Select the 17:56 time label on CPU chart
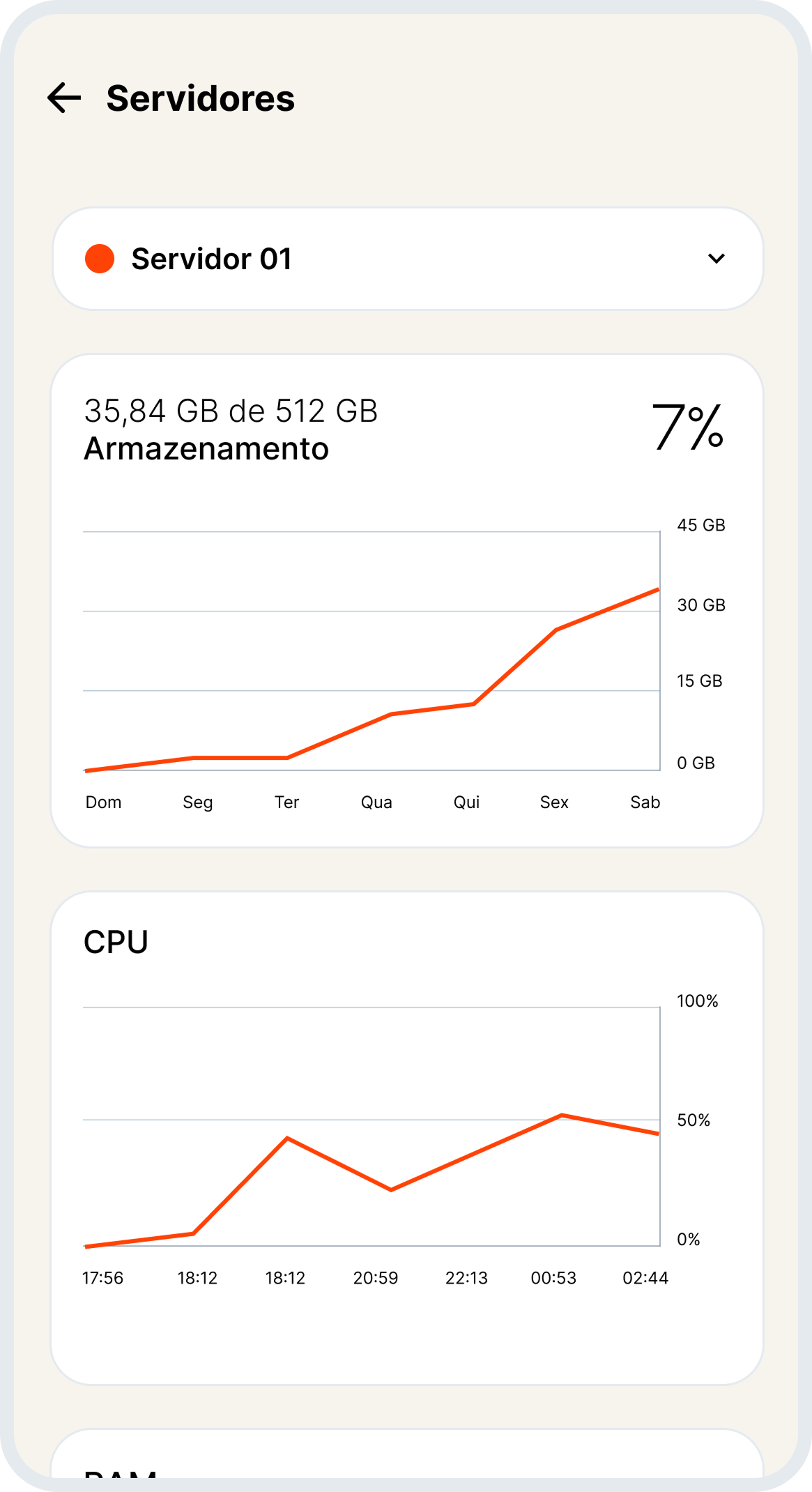The width and height of the screenshot is (812, 1492). [102, 1277]
